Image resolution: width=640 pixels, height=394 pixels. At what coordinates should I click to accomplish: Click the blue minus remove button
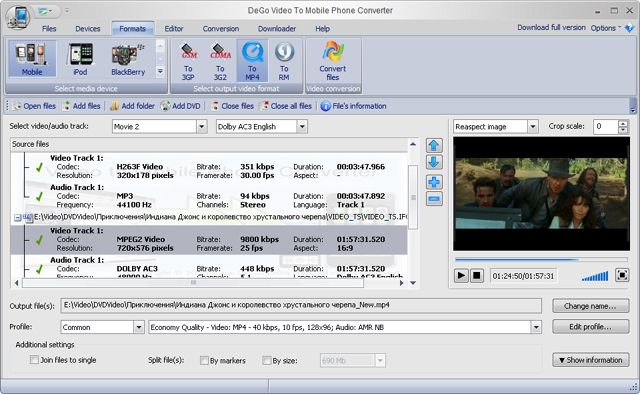(x=434, y=199)
